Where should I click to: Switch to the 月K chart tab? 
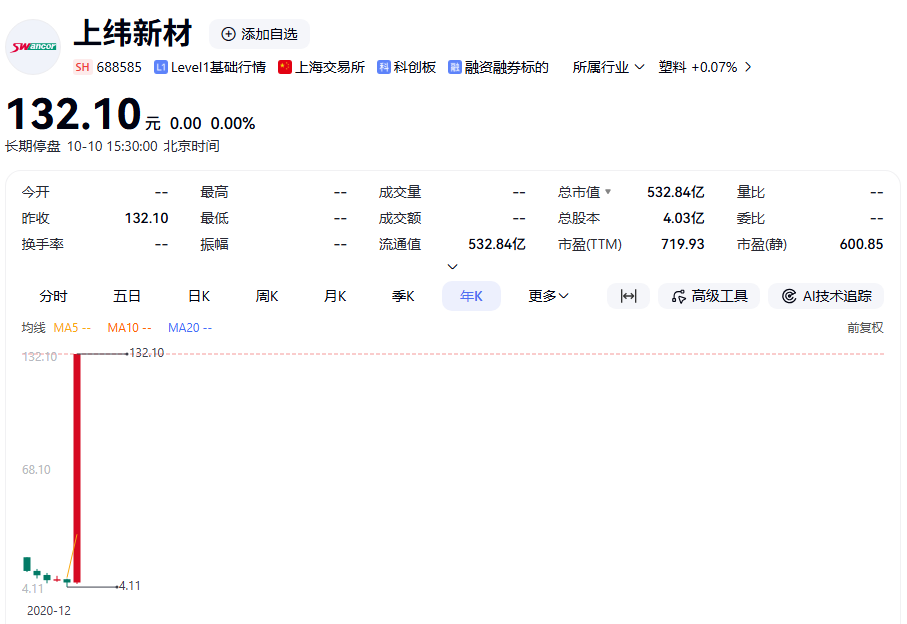pyautogui.click(x=334, y=296)
